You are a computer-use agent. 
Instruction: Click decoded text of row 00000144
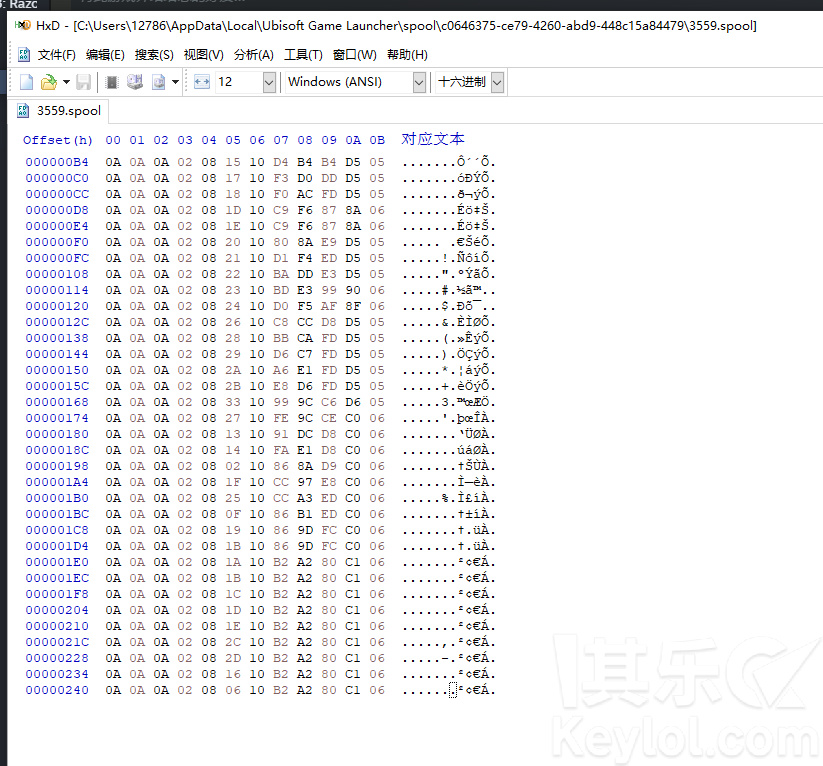pyautogui.click(x=449, y=354)
